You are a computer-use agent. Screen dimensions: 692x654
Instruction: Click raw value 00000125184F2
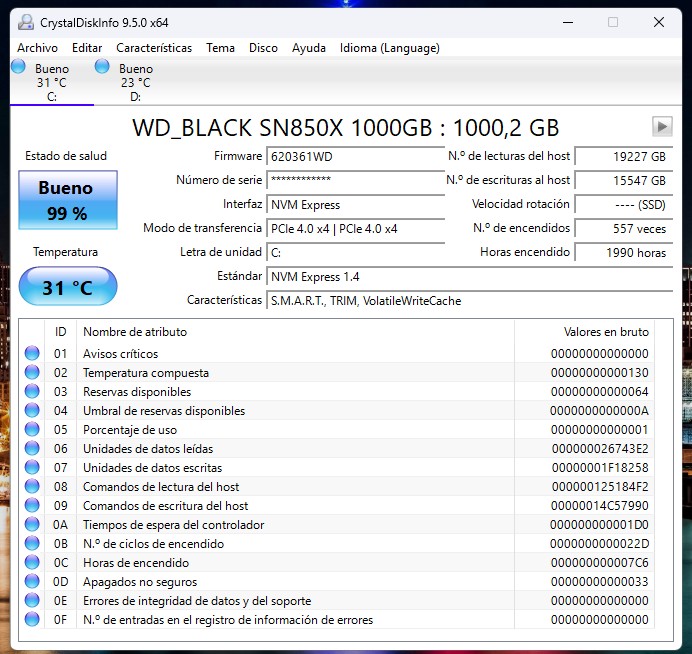point(600,486)
